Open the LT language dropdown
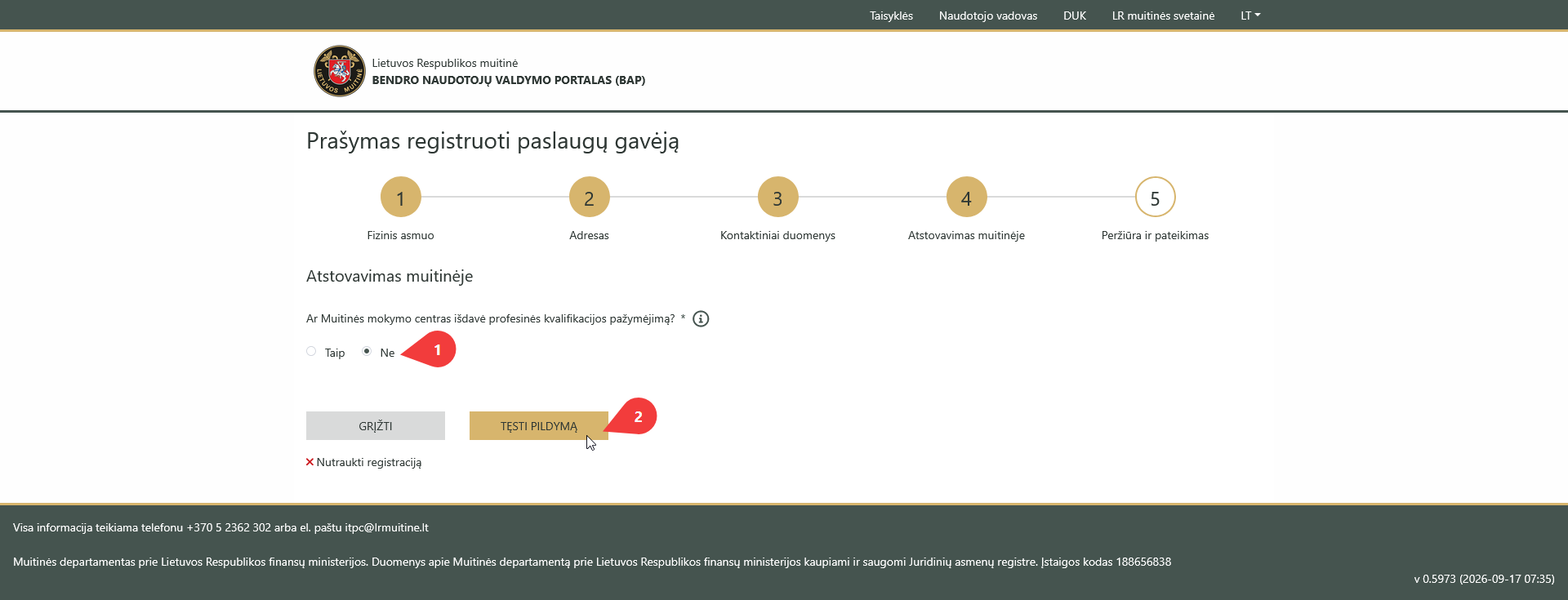 pyautogui.click(x=1250, y=16)
